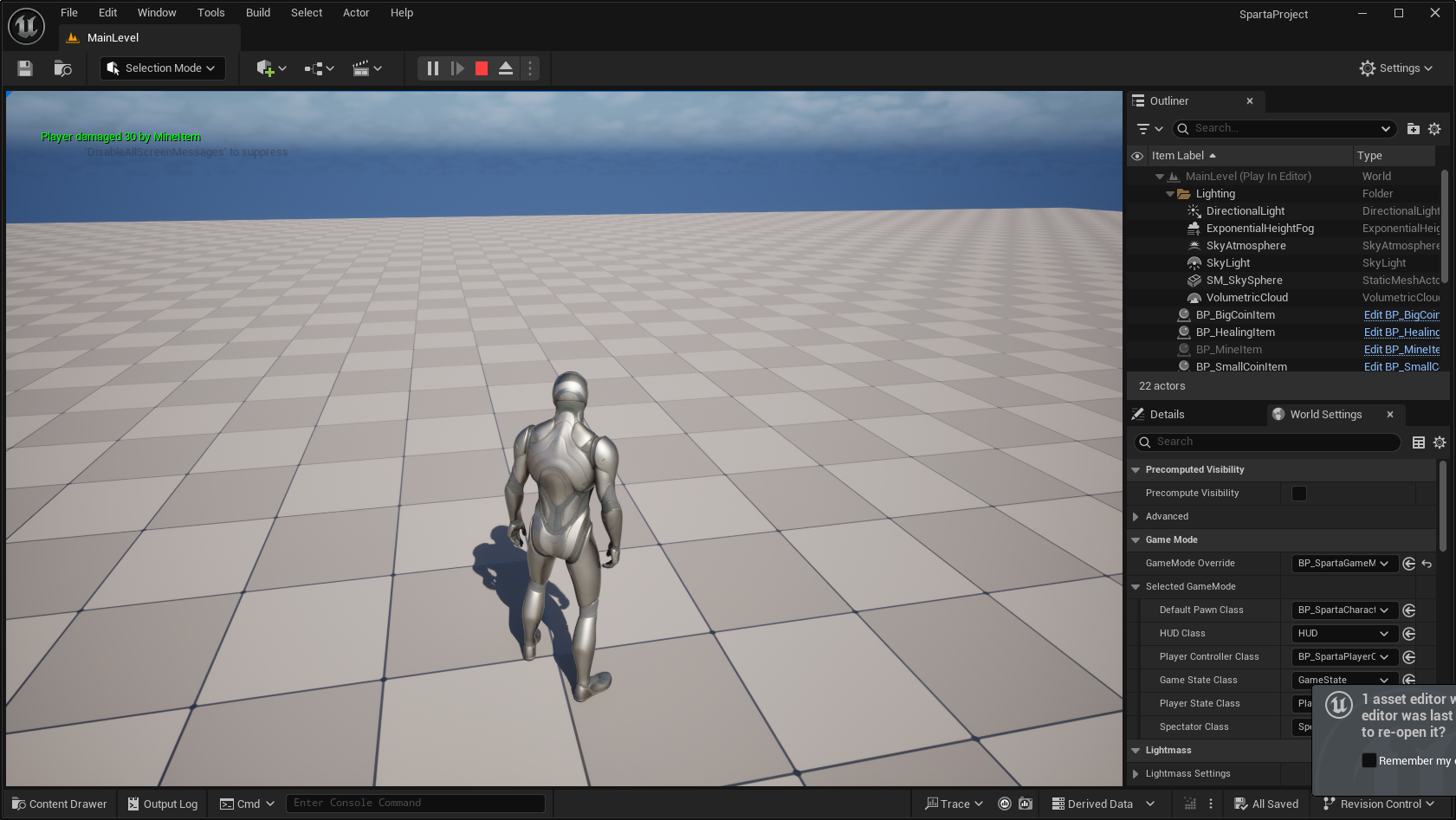This screenshot has width=1456, height=820.
Task: Collapse the Precomputed Visibility section
Action: 1136,470
